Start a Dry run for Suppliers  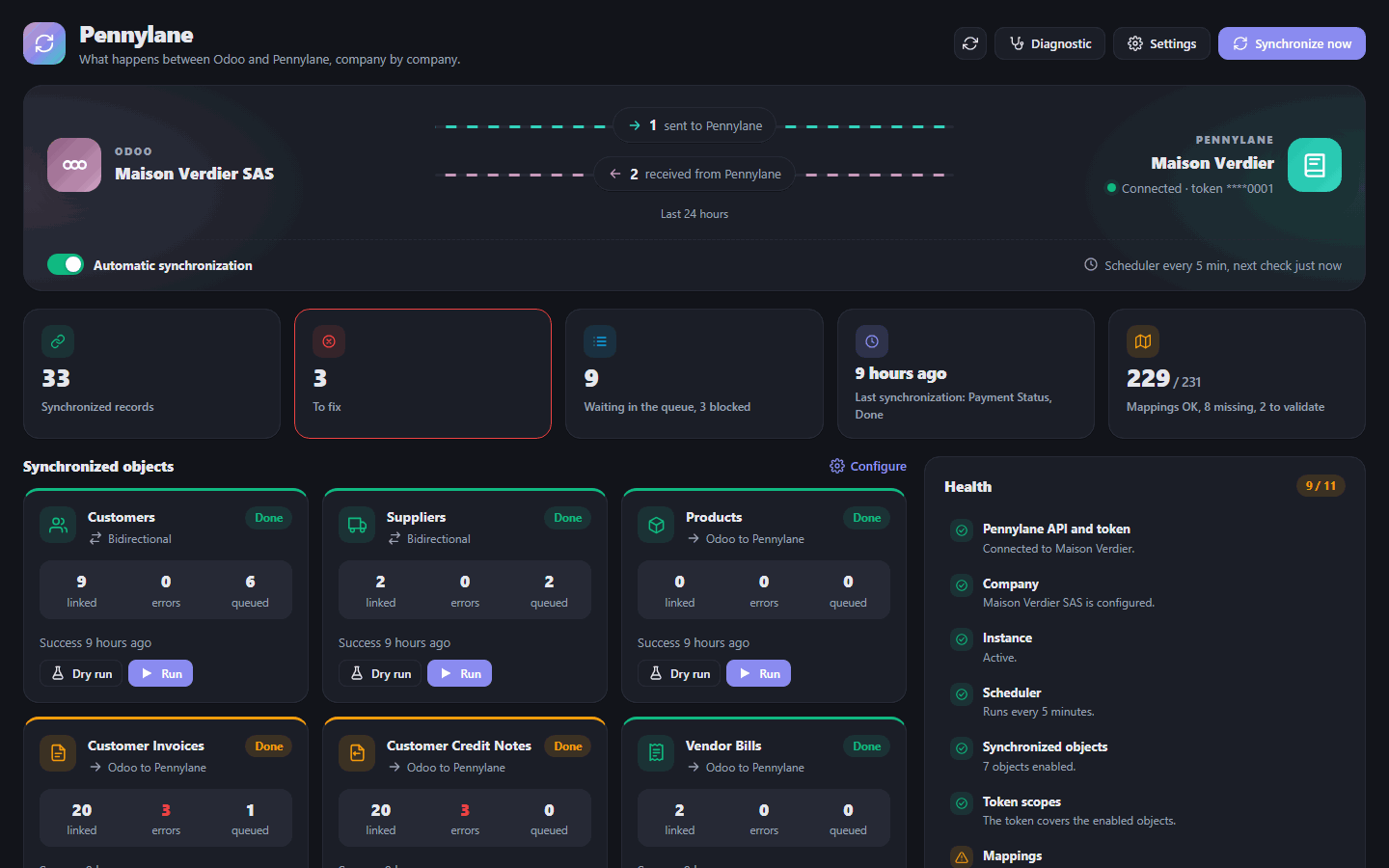(381, 673)
